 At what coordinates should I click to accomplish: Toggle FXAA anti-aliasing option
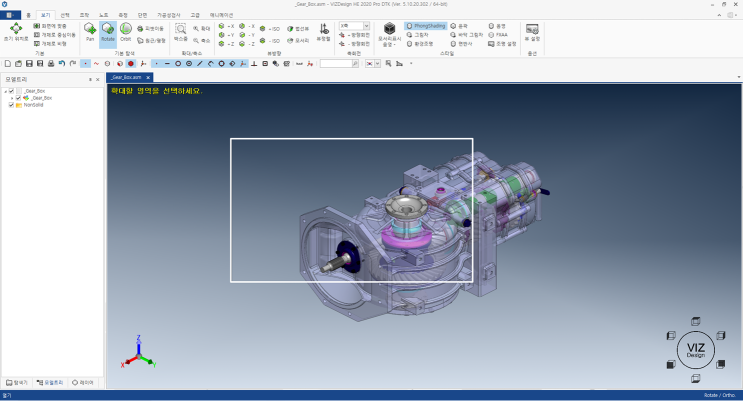pos(498,35)
